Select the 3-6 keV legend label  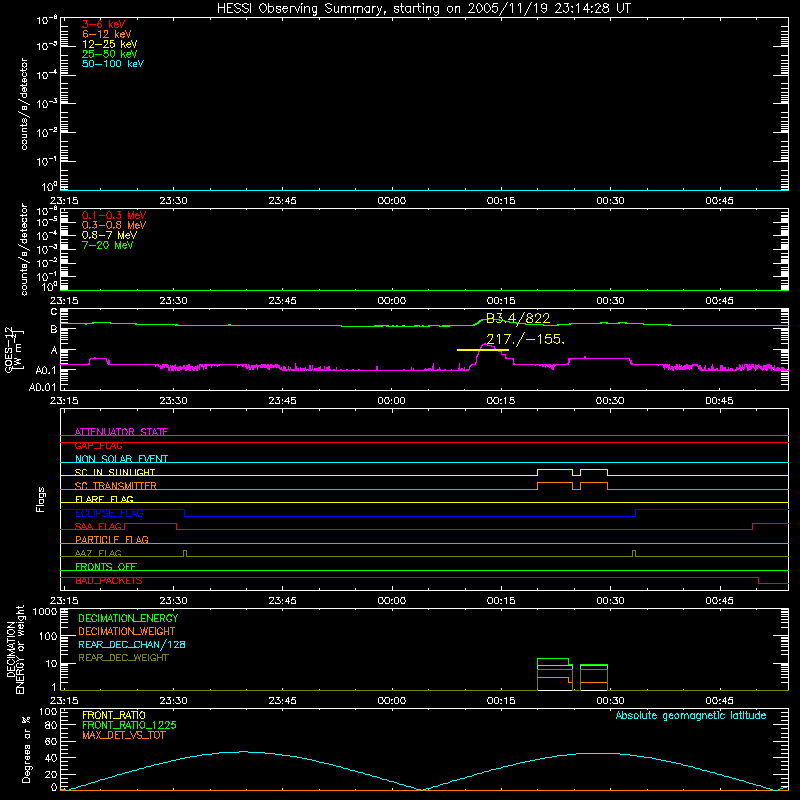[x=103, y=24]
